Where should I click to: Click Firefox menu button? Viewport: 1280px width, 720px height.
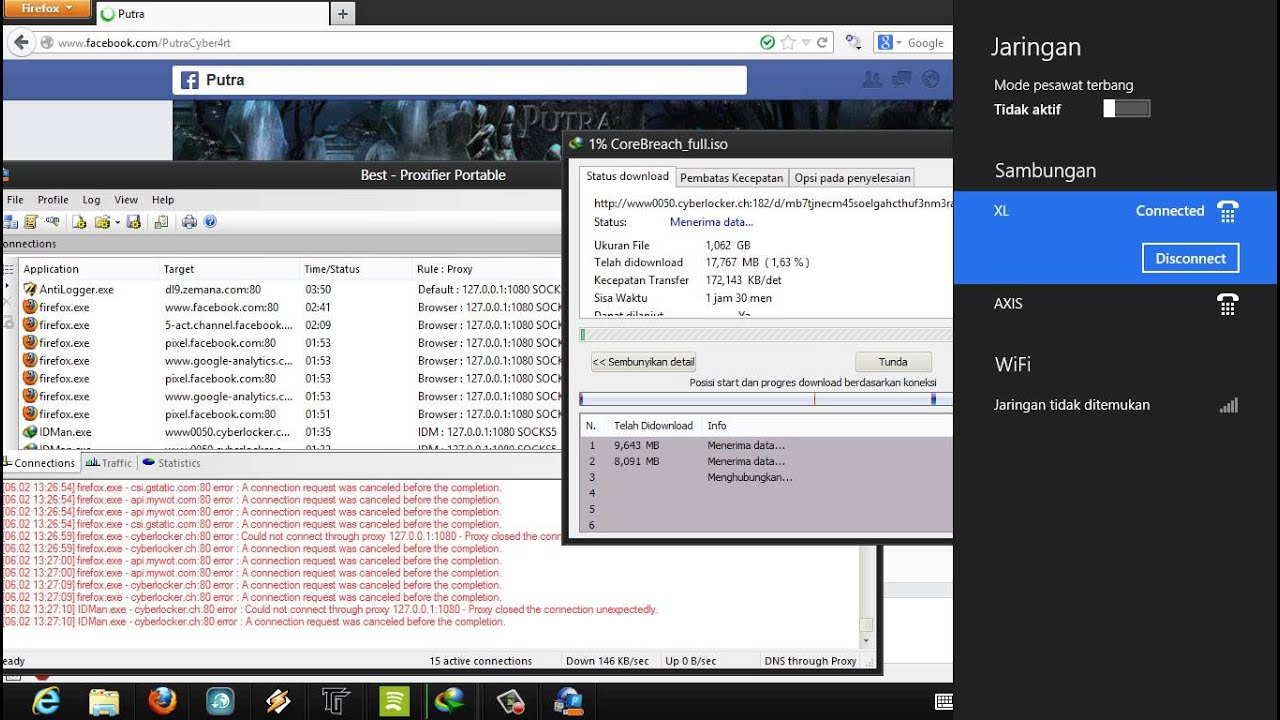47,8
